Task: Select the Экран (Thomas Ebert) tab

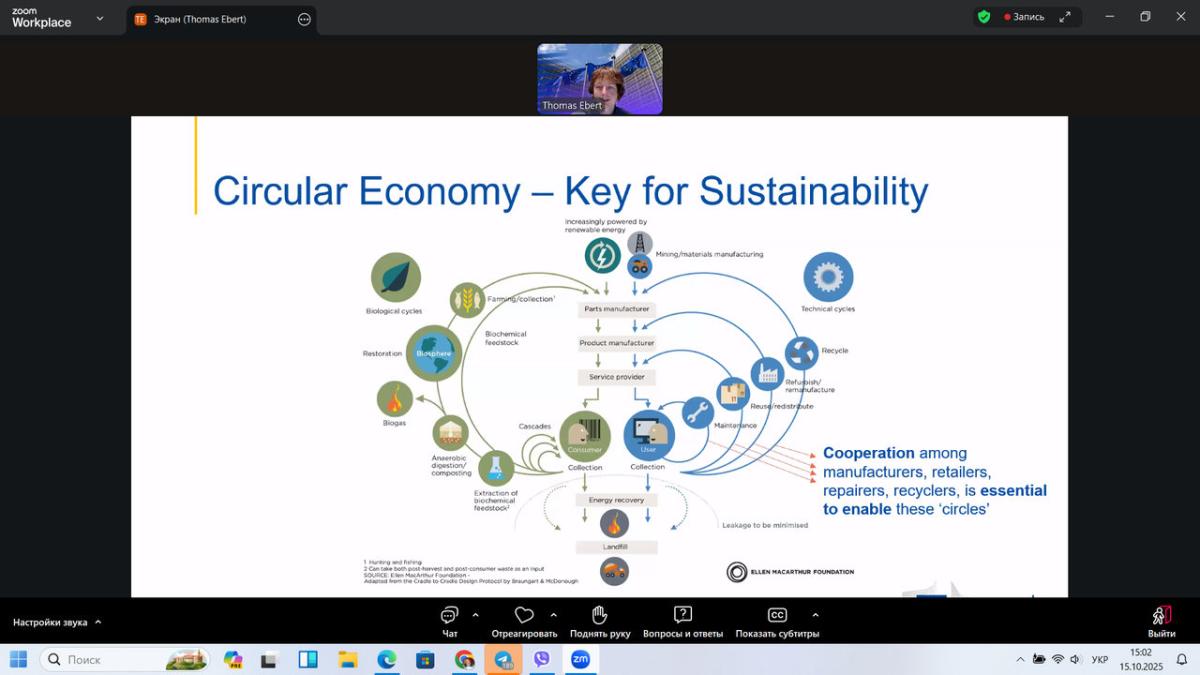Action: click(x=222, y=19)
